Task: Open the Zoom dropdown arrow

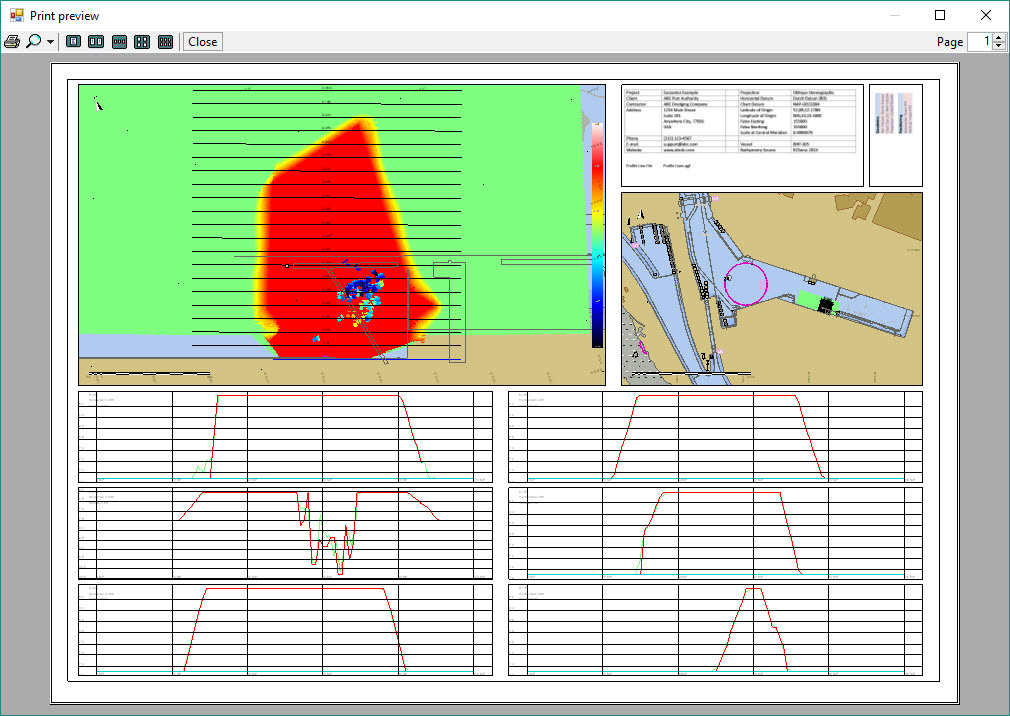Action: point(50,42)
